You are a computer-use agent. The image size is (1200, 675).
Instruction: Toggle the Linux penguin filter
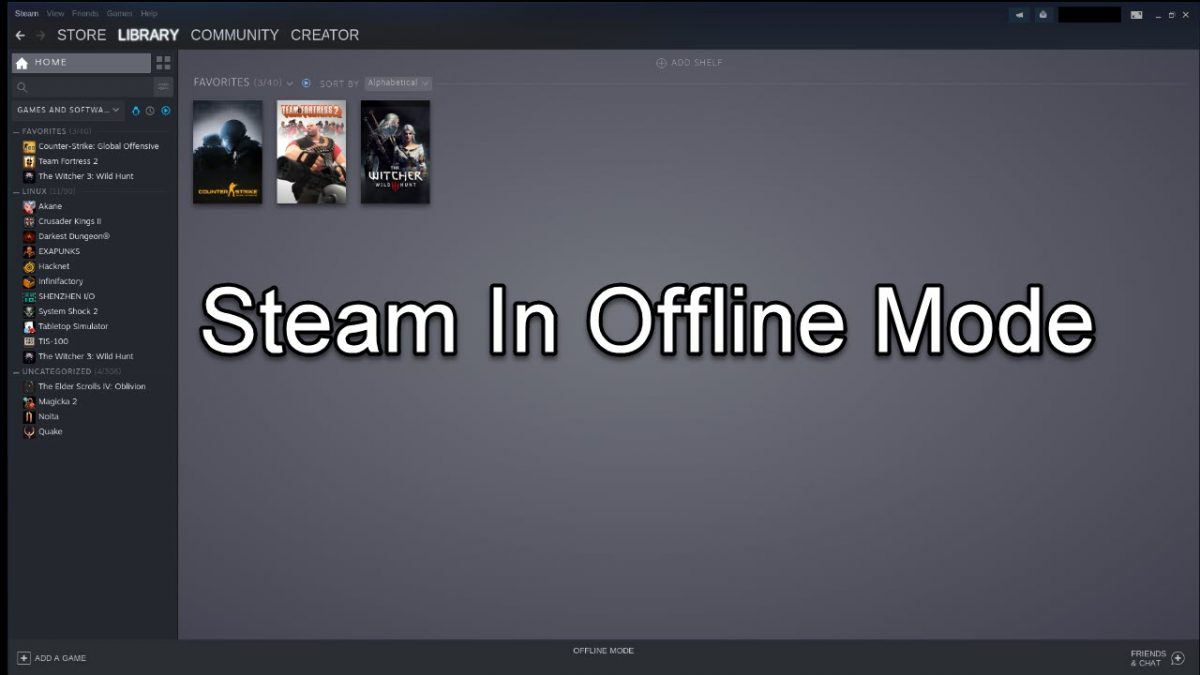pyautogui.click(x=136, y=110)
